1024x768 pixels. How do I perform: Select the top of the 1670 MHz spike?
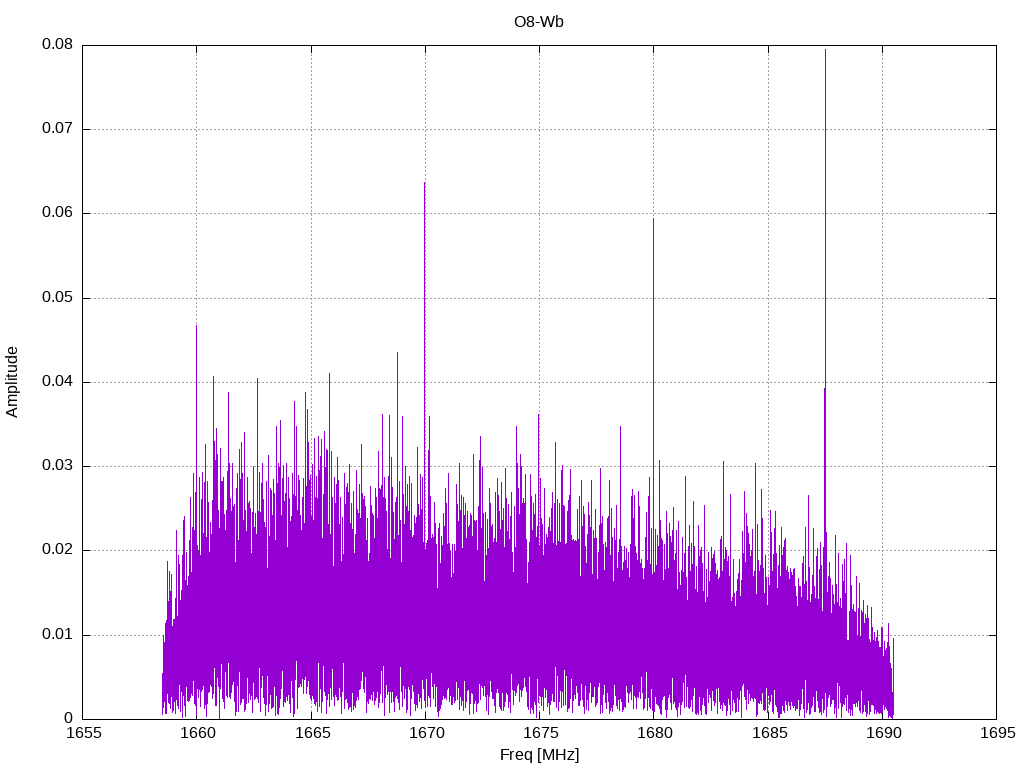click(x=424, y=183)
